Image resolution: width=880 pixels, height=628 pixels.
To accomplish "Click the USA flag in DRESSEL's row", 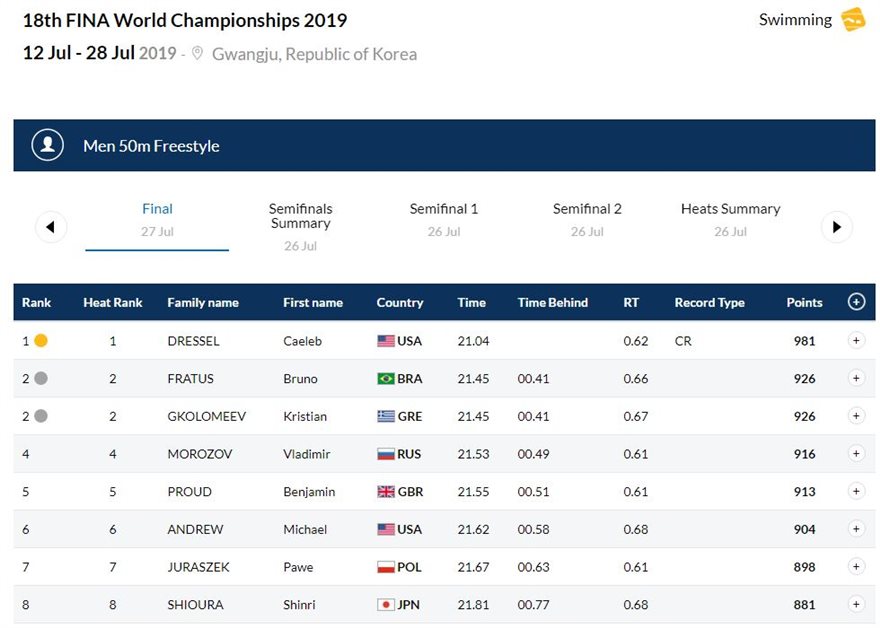I will click(386, 341).
